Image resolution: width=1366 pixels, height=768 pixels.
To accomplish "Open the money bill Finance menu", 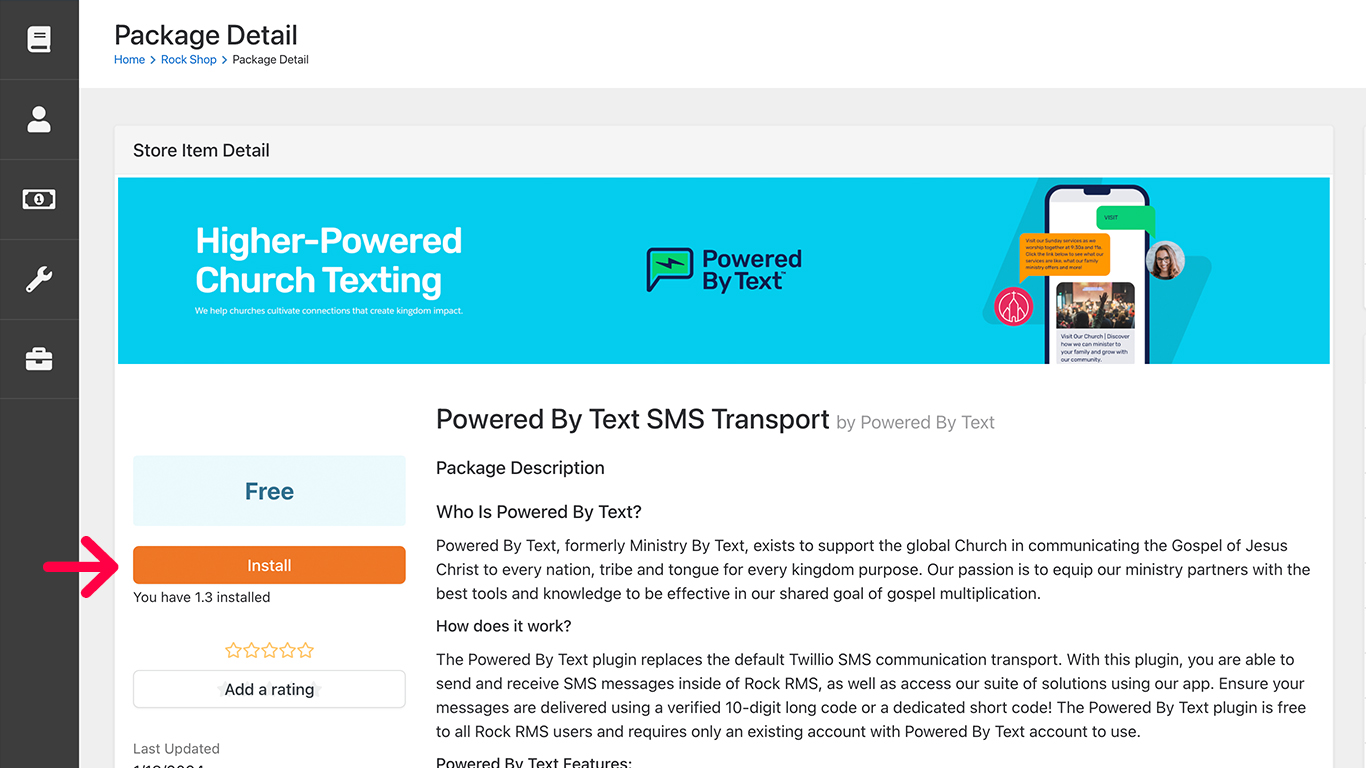I will coord(39,200).
